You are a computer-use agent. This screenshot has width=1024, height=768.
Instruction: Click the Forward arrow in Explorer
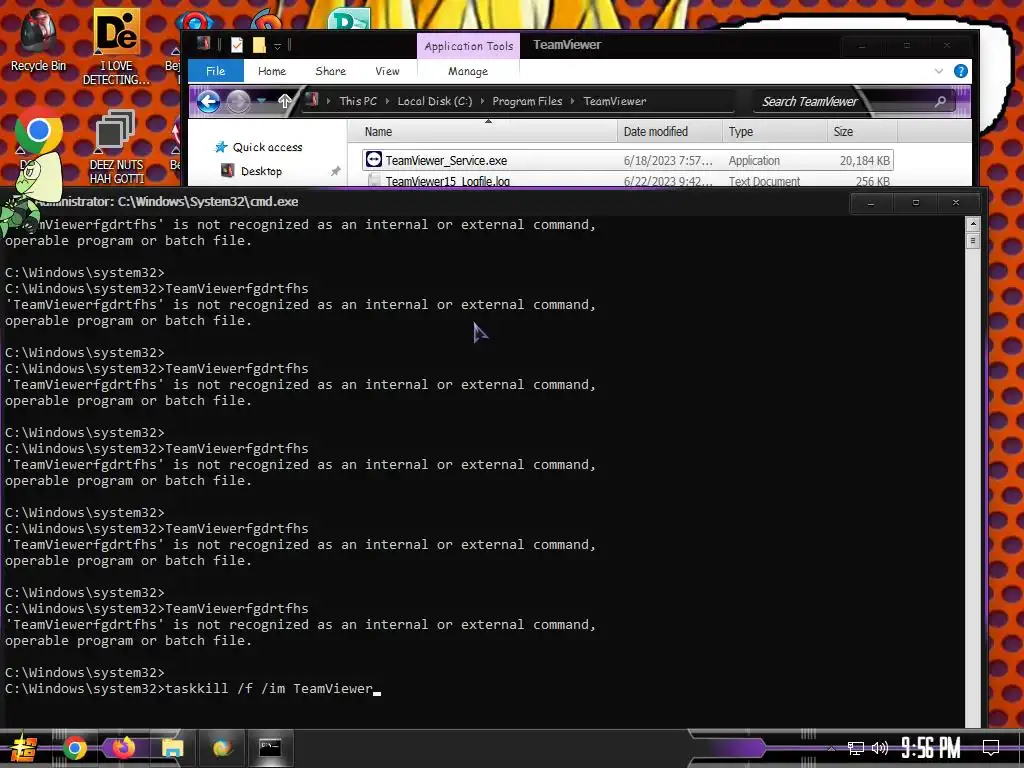[x=238, y=101]
